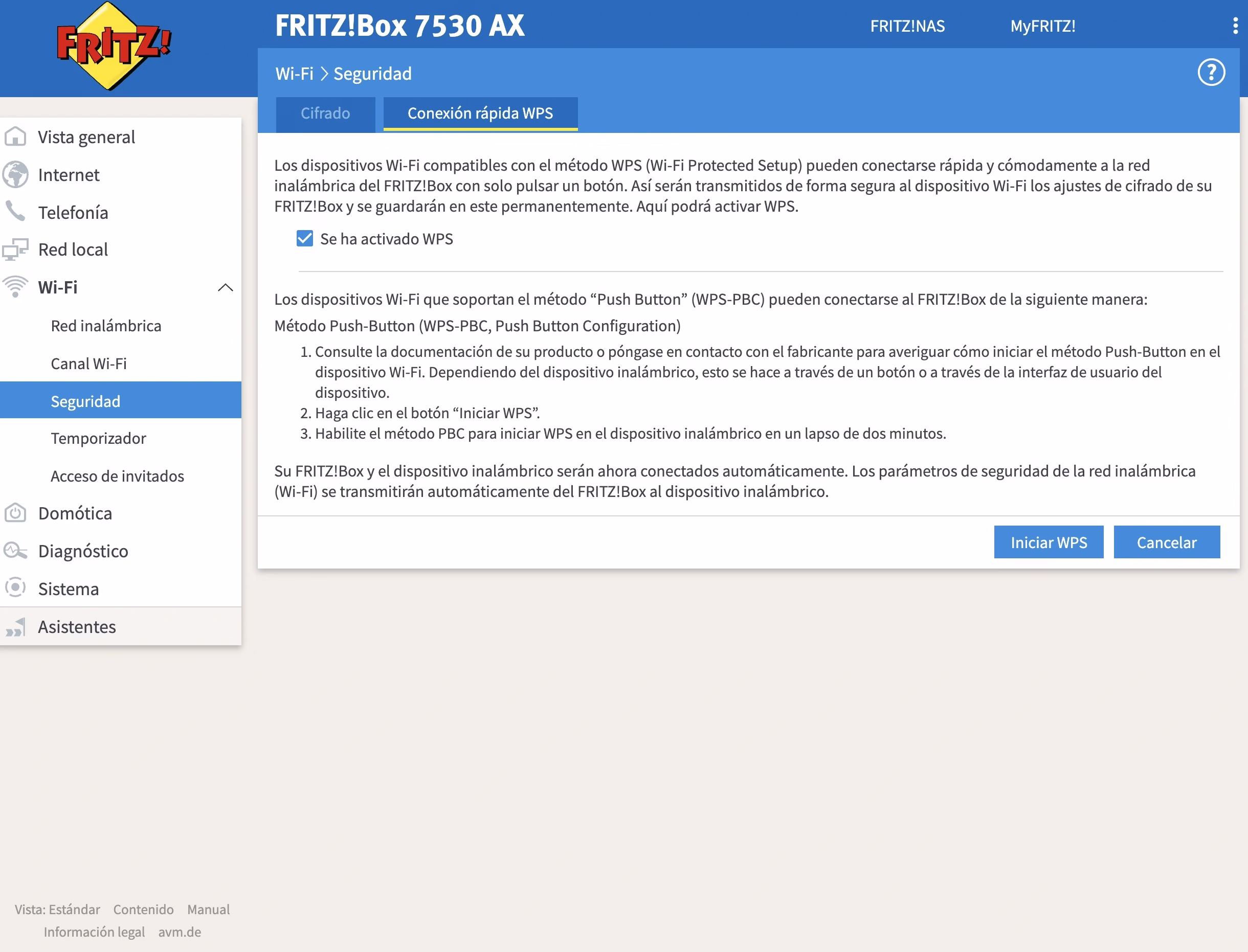This screenshot has height=952, width=1248.
Task: Open the Manual footer link
Action: [x=209, y=909]
